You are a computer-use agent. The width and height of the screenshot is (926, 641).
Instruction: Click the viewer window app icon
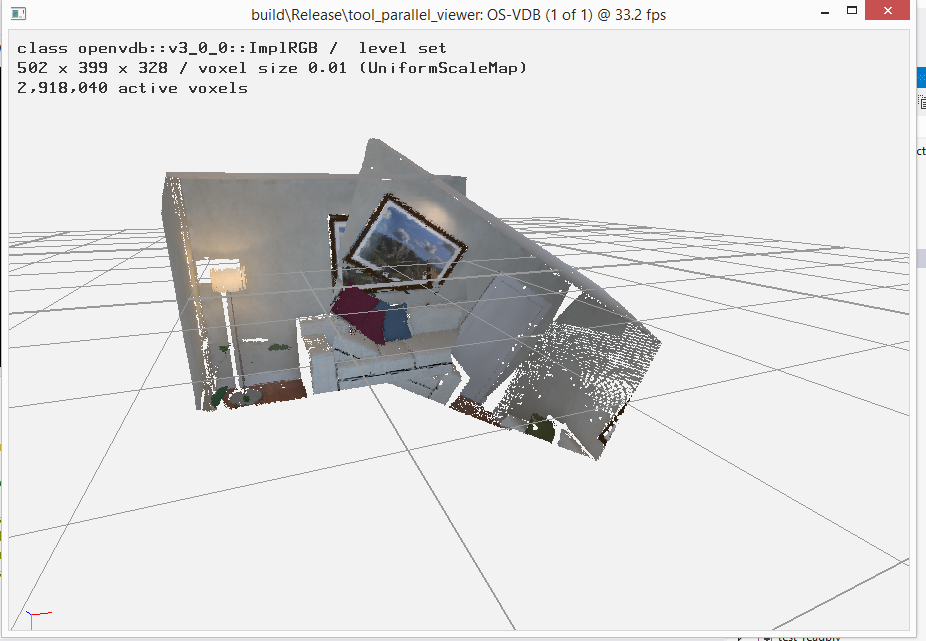pyautogui.click(x=18, y=13)
